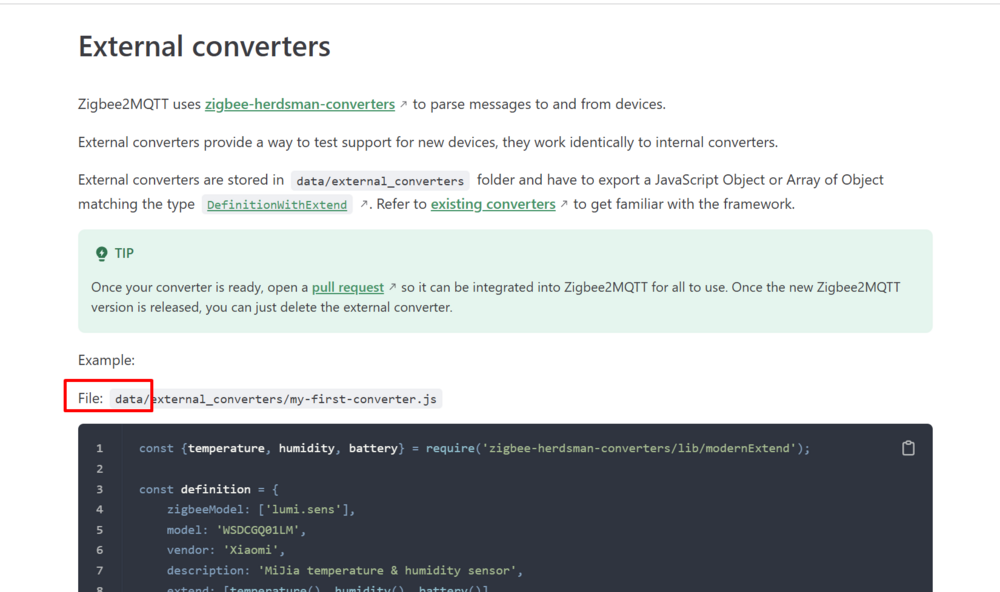Click external arrow icon after DefinitionWithExtend

pos(365,204)
